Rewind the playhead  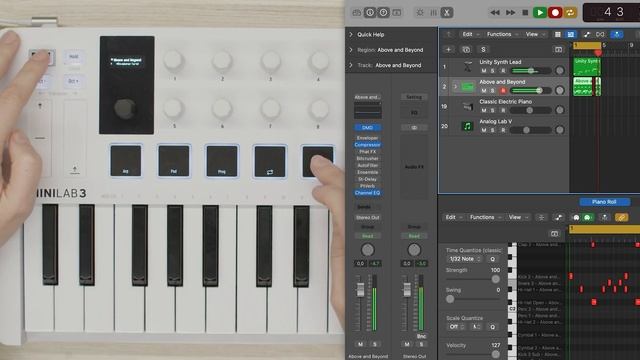(x=495, y=13)
